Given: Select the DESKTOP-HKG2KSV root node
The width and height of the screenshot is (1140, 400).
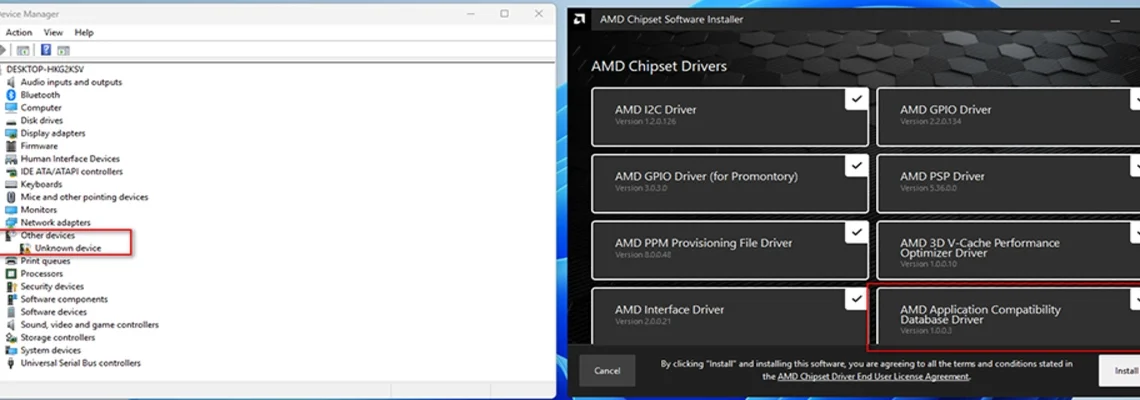Looking at the screenshot, I should (x=45, y=69).
